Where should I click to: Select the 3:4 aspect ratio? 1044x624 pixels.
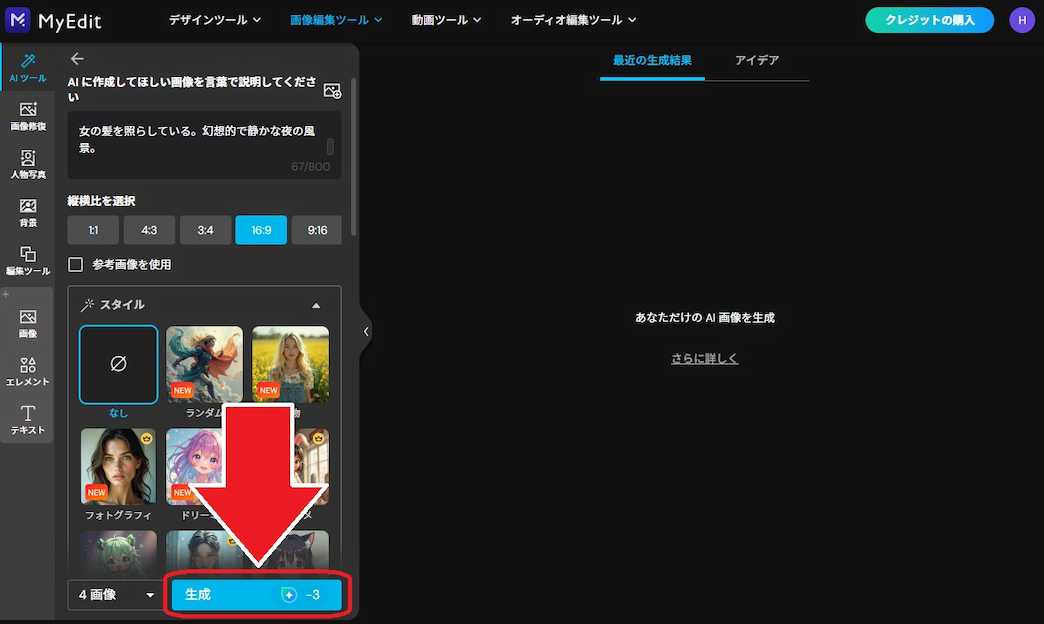click(205, 230)
